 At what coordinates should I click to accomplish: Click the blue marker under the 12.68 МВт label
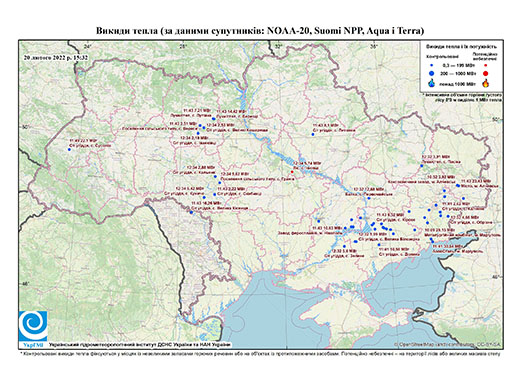coord(369,198)
